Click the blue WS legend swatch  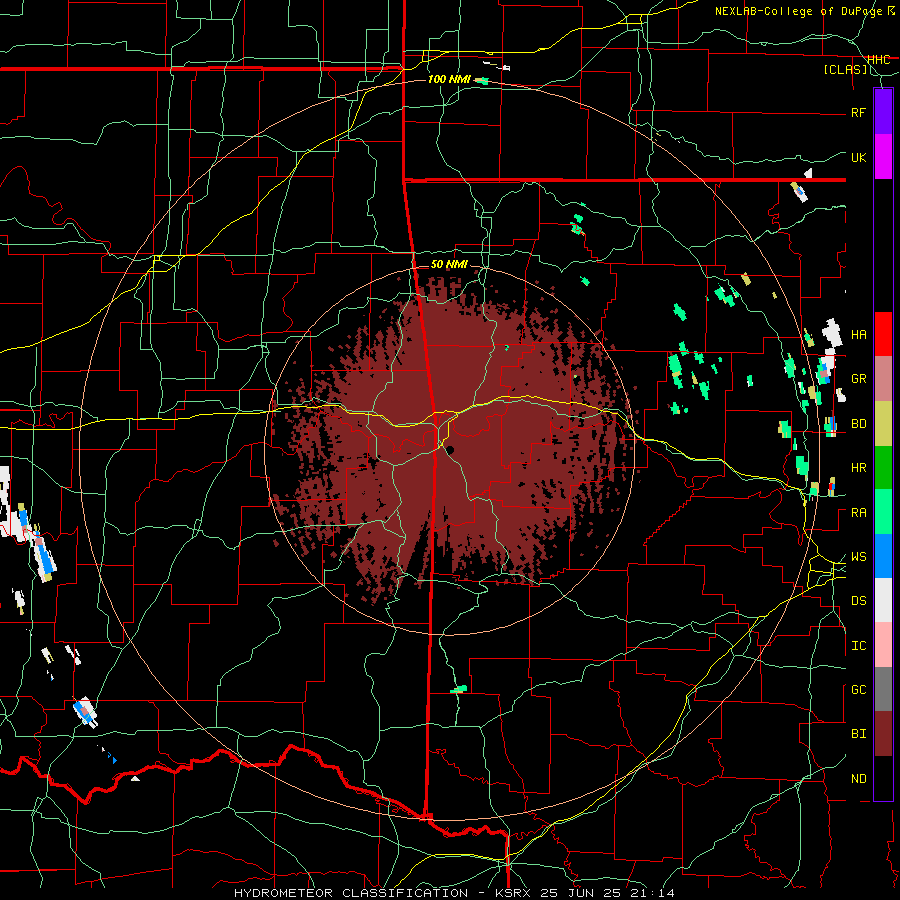coord(883,556)
